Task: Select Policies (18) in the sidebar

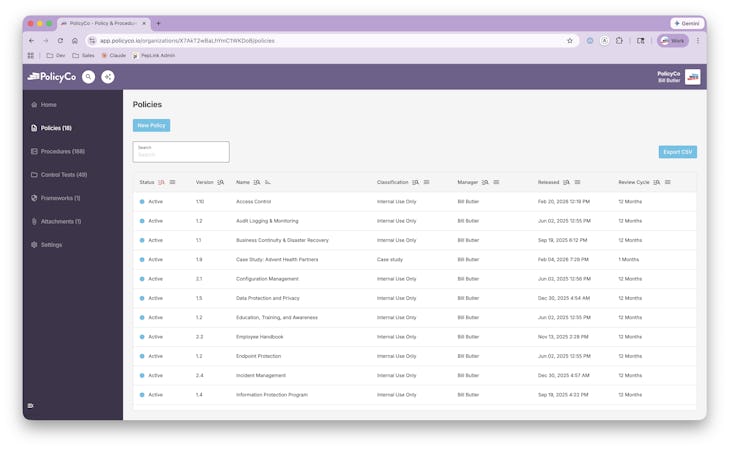Action: click(52, 128)
